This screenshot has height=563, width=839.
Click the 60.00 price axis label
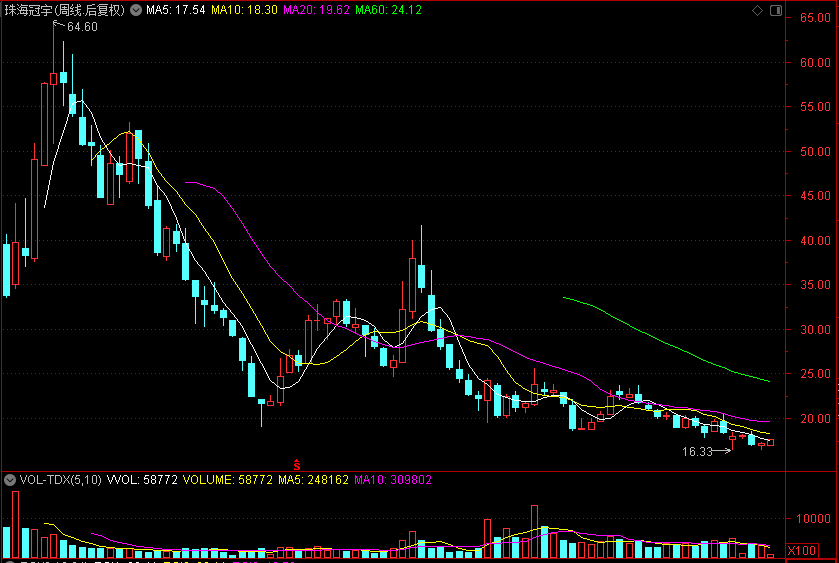point(815,63)
